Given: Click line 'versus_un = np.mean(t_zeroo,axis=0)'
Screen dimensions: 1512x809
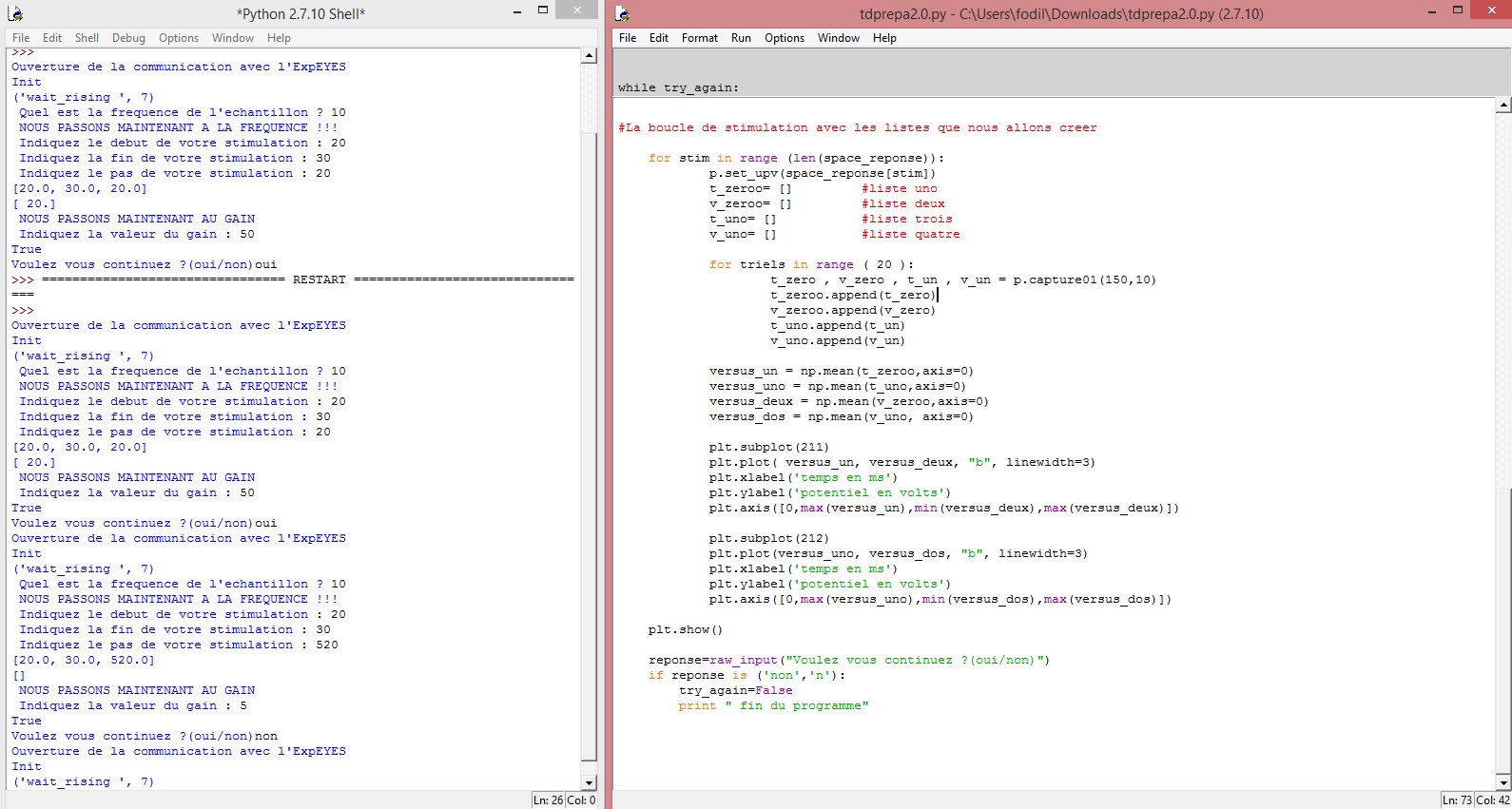Looking at the screenshot, I should (842, 371).
